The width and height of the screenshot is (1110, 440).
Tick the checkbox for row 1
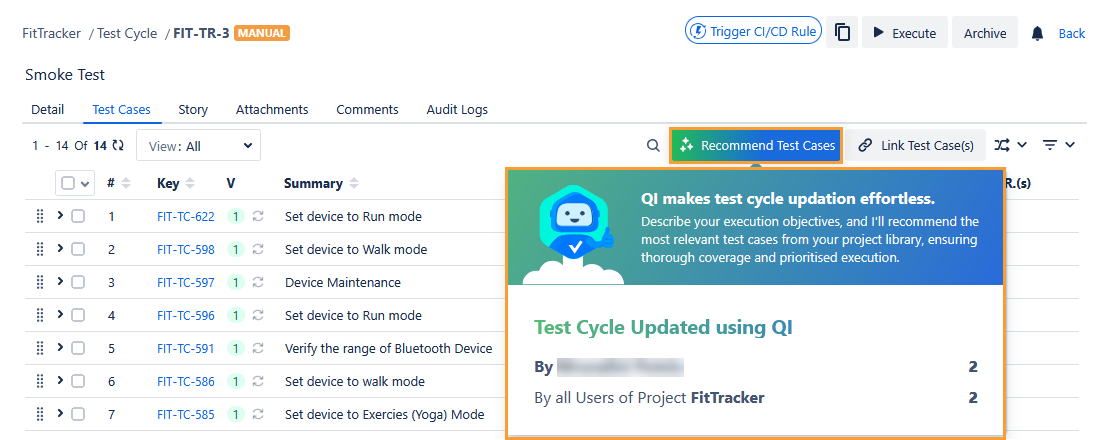coord(78,216)
